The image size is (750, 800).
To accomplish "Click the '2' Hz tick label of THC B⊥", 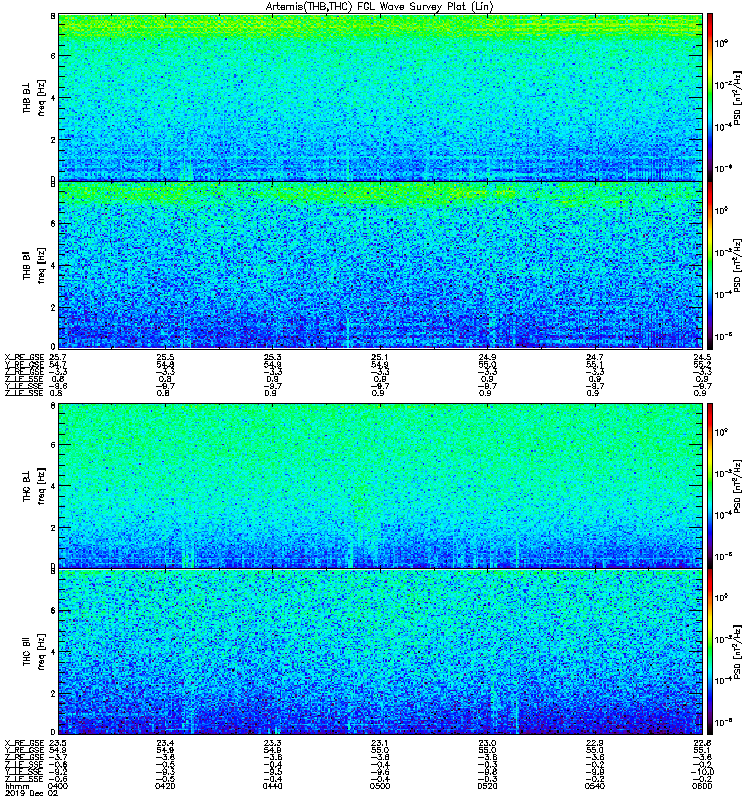I will (x=53, y=528).
